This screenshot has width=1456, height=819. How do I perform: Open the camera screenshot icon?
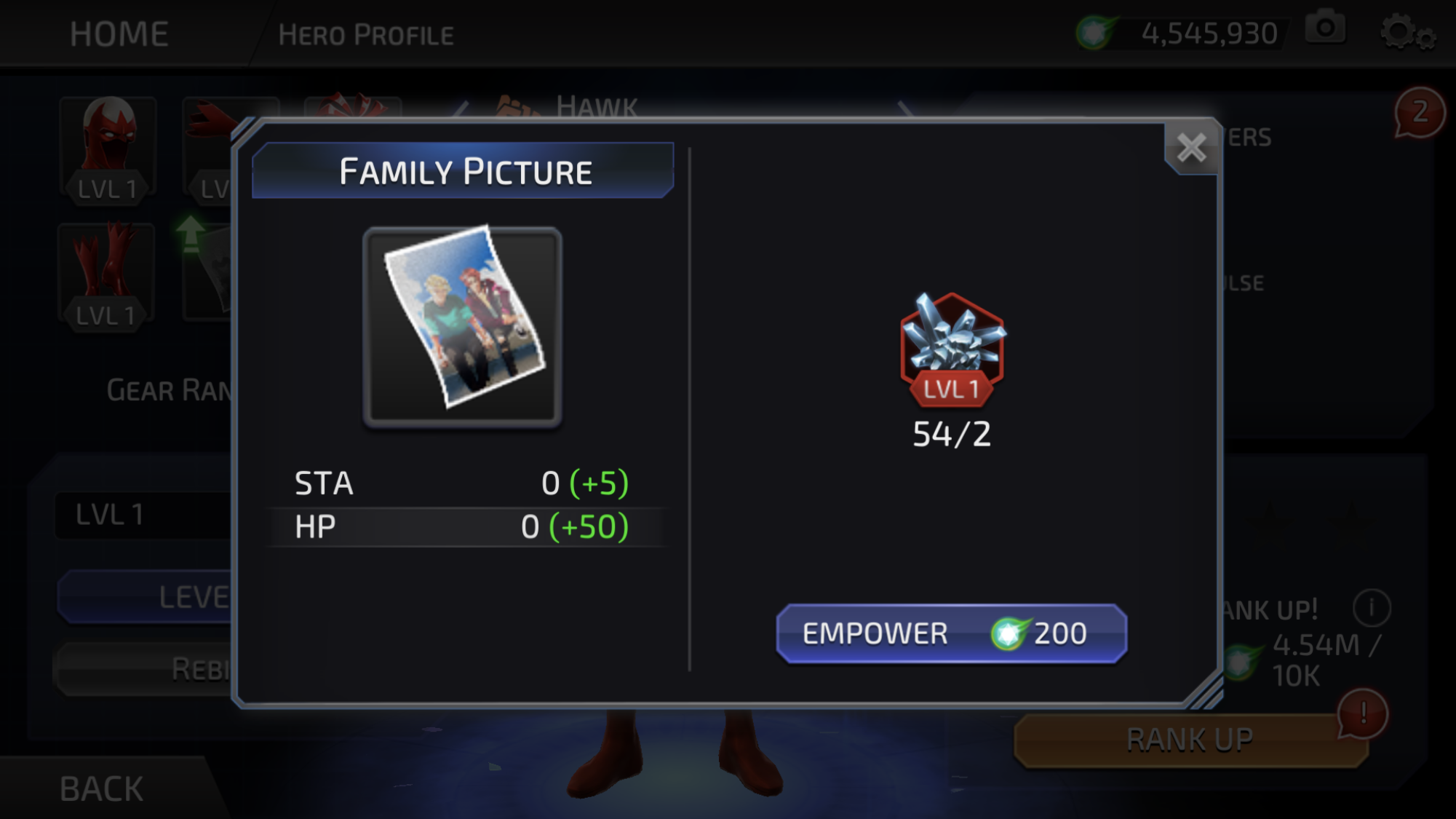point(1325,29)
